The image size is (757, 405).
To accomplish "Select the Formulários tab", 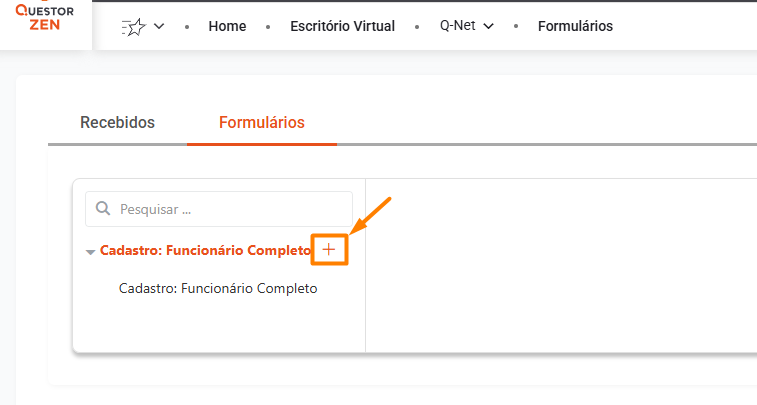I will click(261, 123).
